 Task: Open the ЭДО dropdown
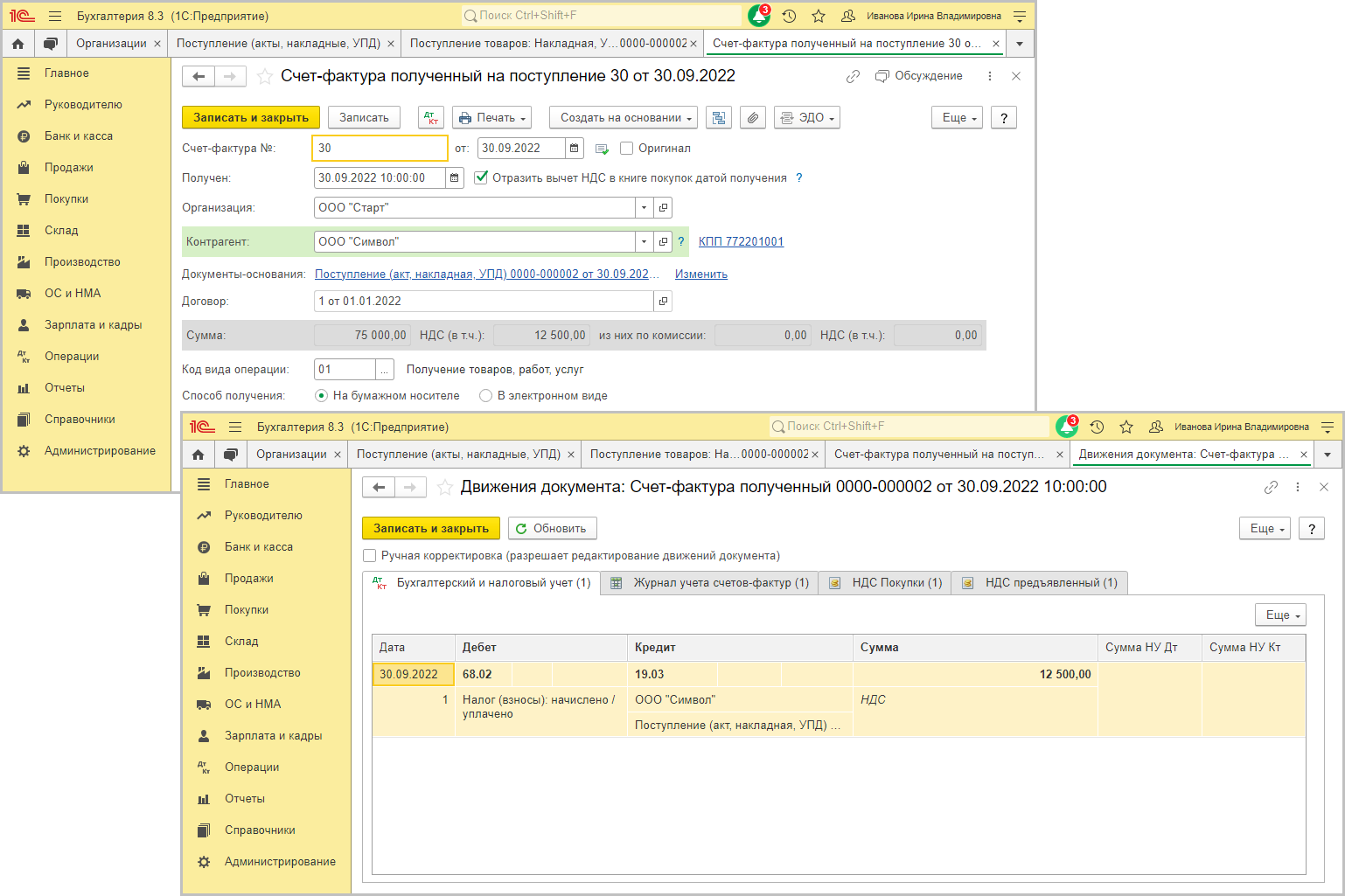[x=807, y=118]
